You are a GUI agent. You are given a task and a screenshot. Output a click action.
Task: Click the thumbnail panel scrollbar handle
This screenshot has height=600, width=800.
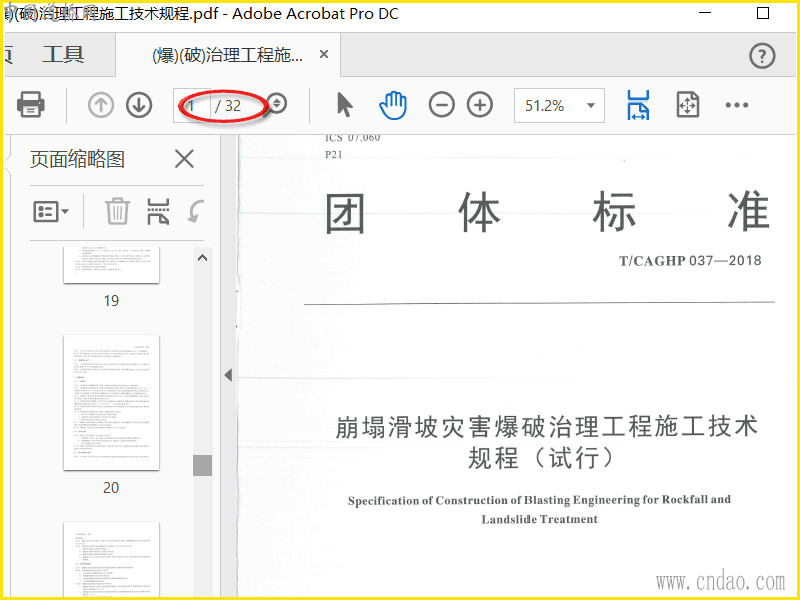pos(203,465)
